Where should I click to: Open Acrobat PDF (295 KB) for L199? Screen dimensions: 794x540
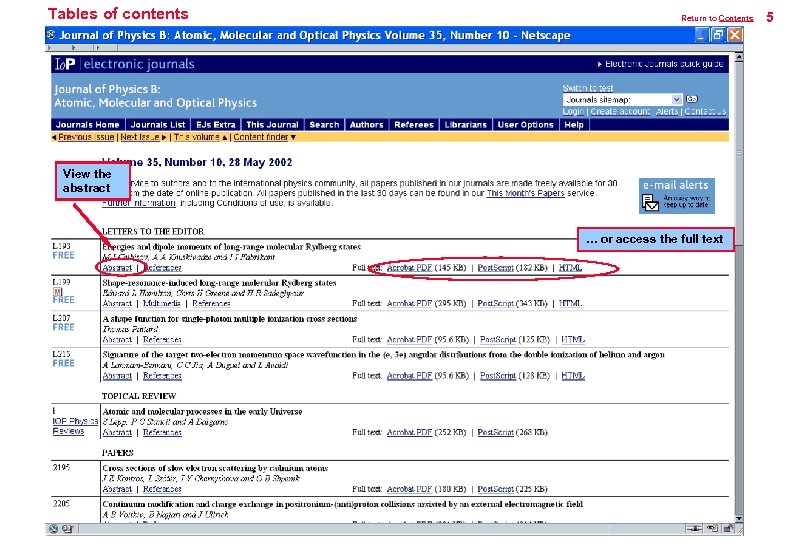pyautogui.click(x=409, y=303)
